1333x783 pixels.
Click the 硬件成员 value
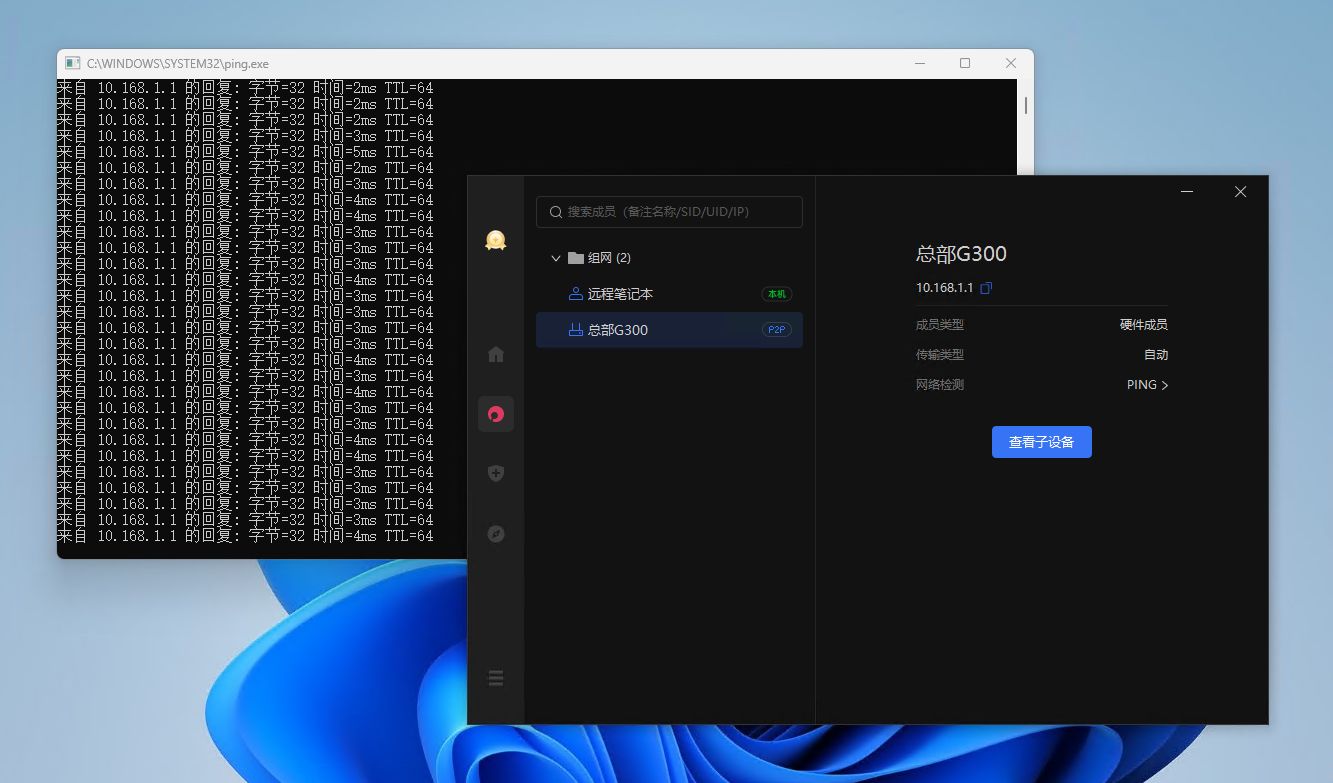tap(1144, 325)
